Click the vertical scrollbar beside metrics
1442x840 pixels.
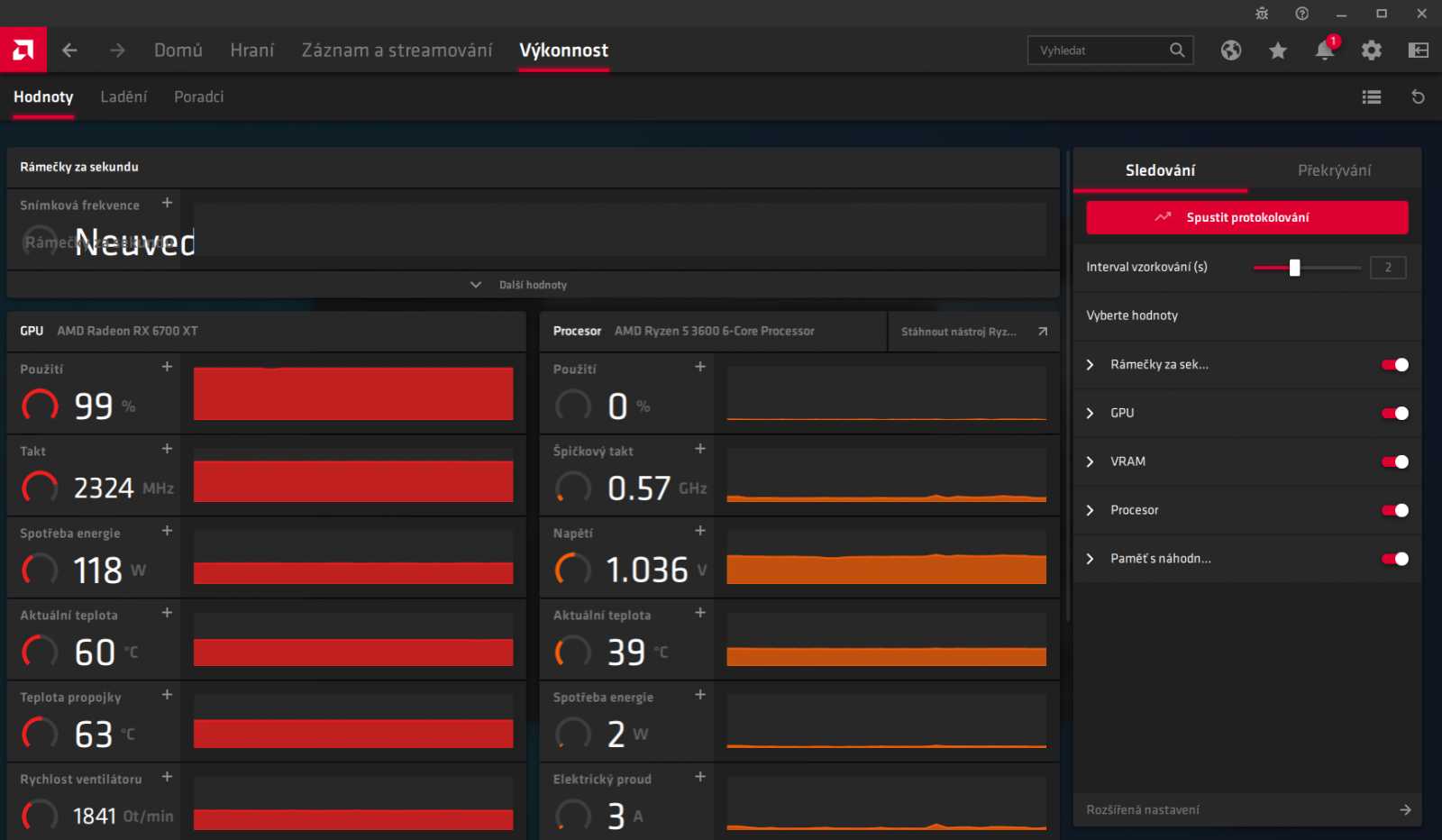point(1067,388)
